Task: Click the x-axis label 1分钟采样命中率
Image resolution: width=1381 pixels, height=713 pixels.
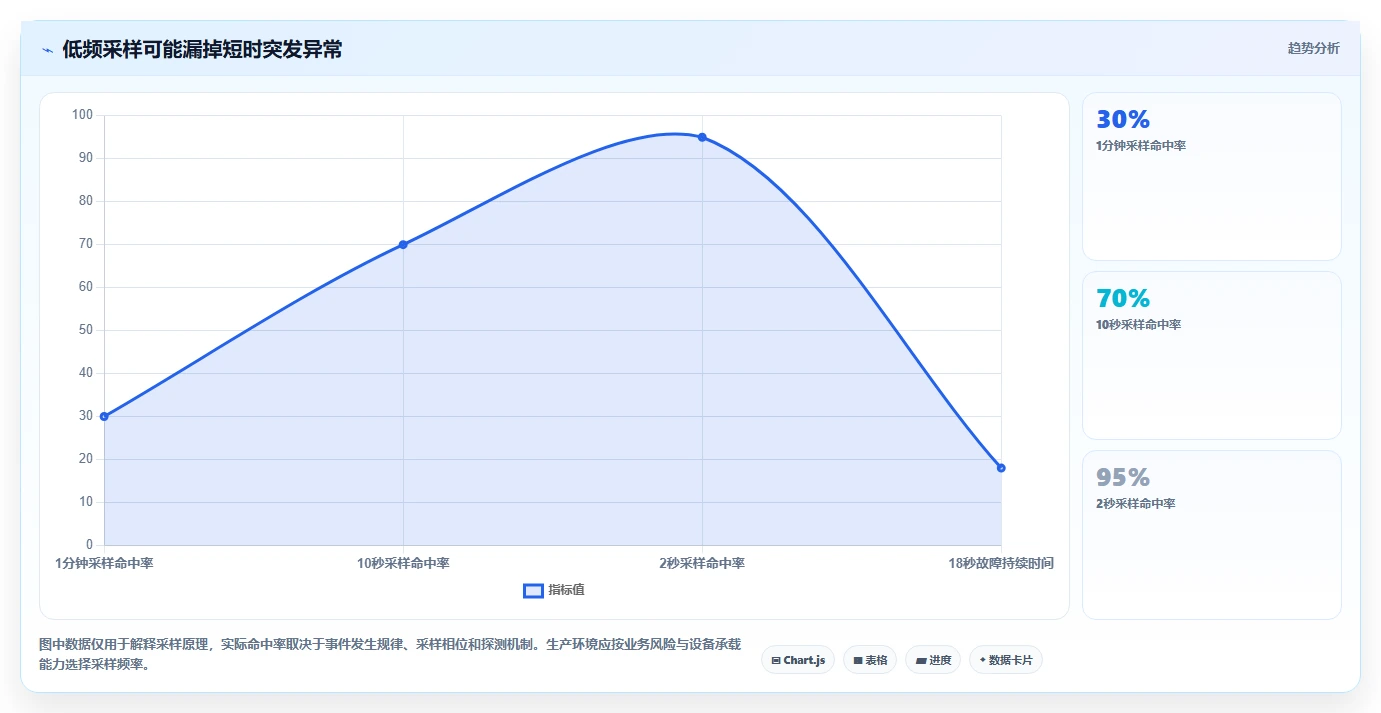Action: 104,563
